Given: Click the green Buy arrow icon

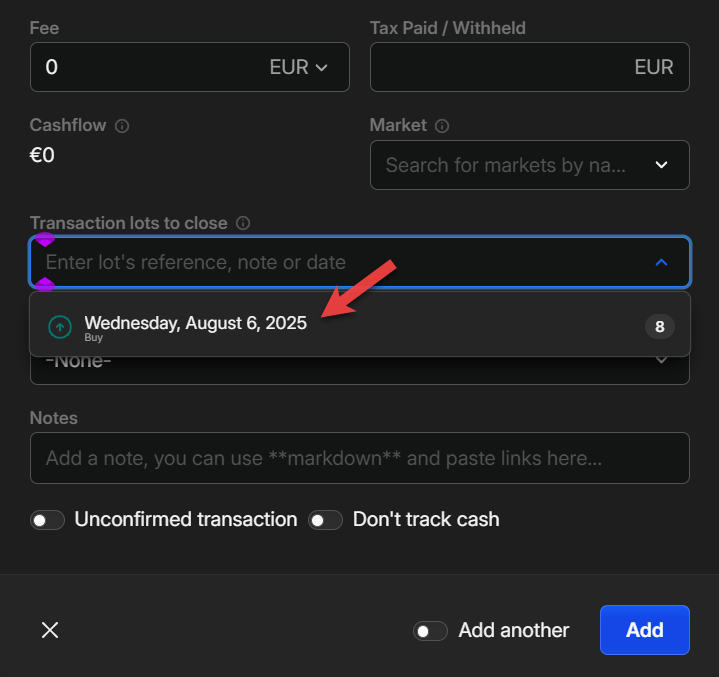Looking at the screenshot, I should coord(61,326).
